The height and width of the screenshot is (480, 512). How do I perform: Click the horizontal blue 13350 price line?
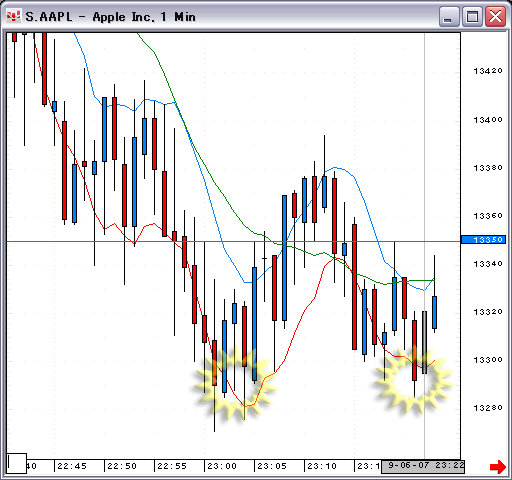(233, 241)
